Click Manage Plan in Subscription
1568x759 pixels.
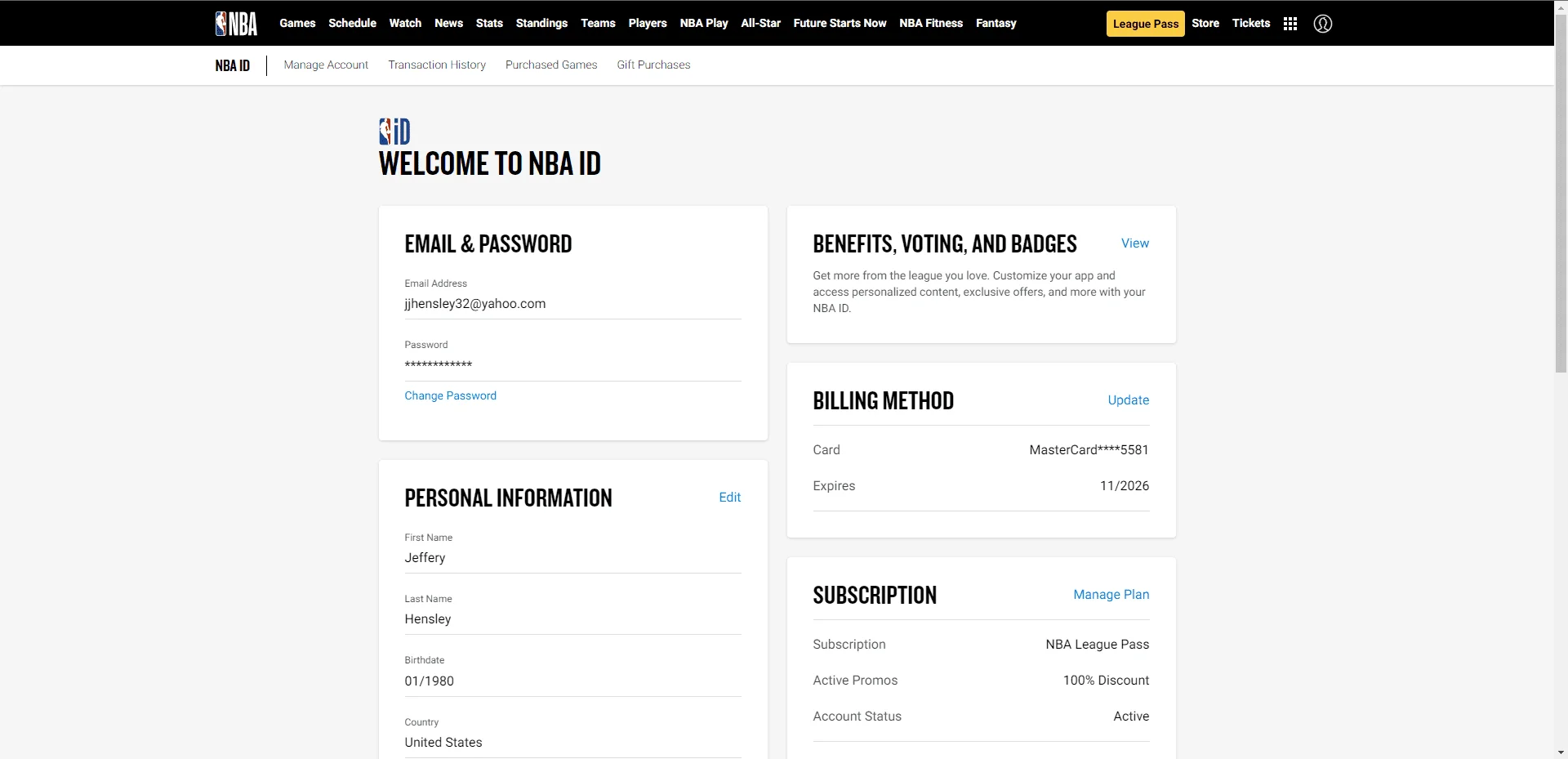pos(1111,595)
